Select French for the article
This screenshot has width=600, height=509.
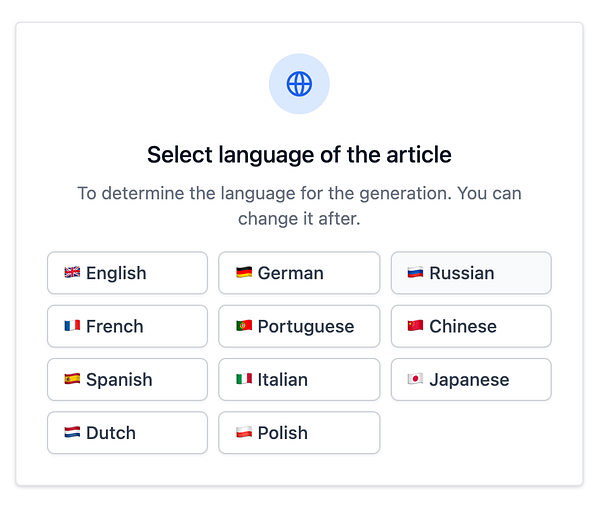(127, 326)
